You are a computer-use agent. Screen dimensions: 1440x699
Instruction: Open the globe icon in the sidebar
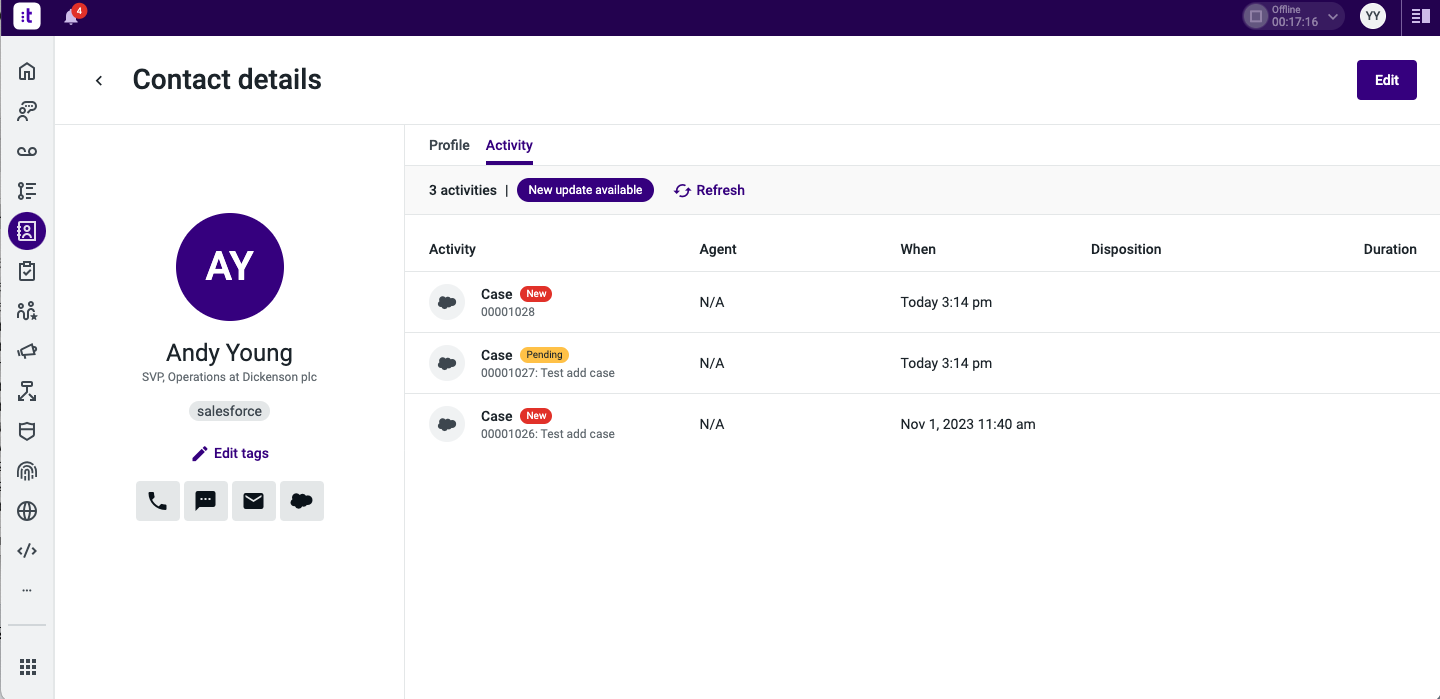[x=27, y=511]
